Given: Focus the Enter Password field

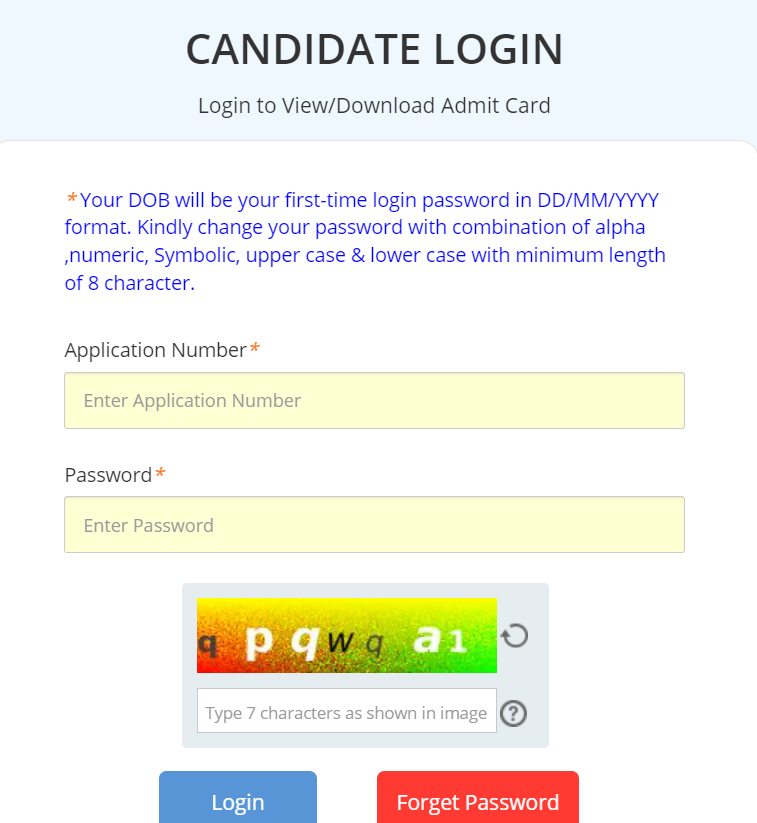Looking at the screenshot, I should 374,525.
